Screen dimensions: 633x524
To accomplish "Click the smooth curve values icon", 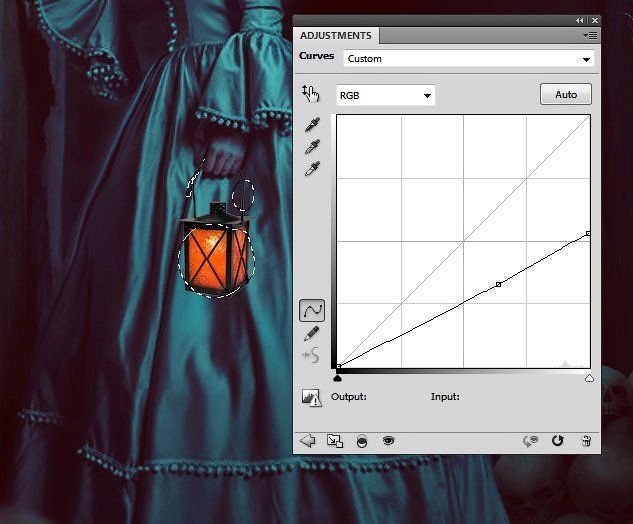I will (x=311, y=355).
